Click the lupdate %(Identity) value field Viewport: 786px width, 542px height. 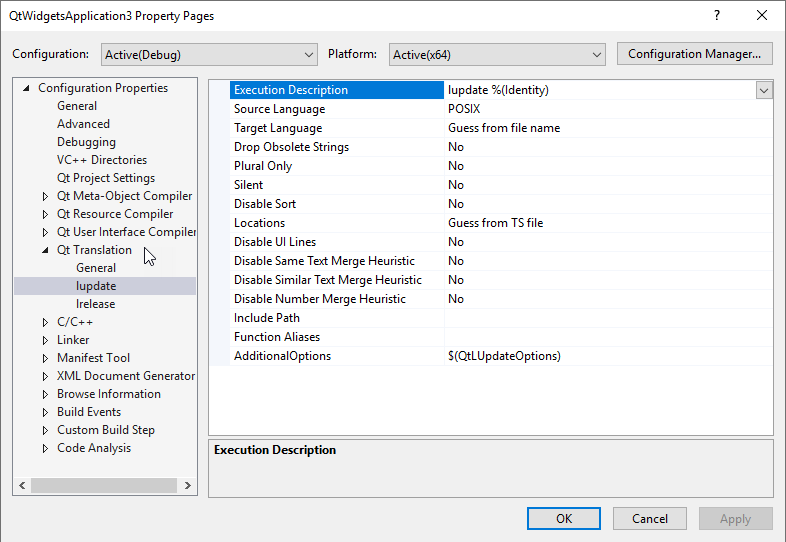click(600, 90)
